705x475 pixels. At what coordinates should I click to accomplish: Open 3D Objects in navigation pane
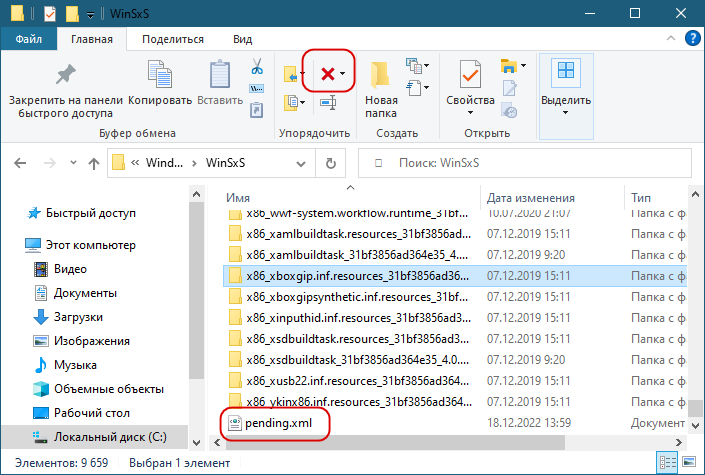[x=109, y=389]
